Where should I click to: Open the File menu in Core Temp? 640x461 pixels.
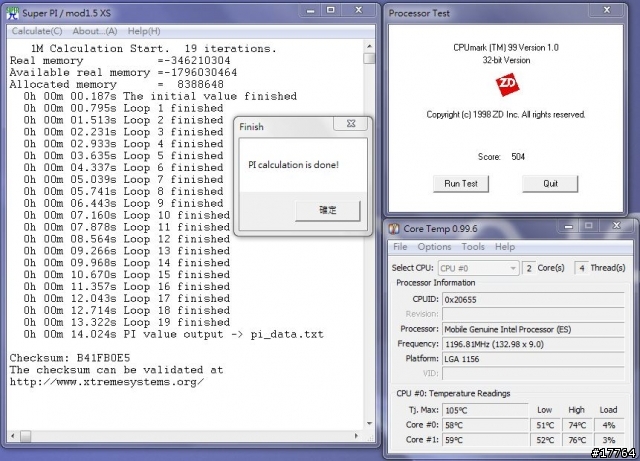400,247
